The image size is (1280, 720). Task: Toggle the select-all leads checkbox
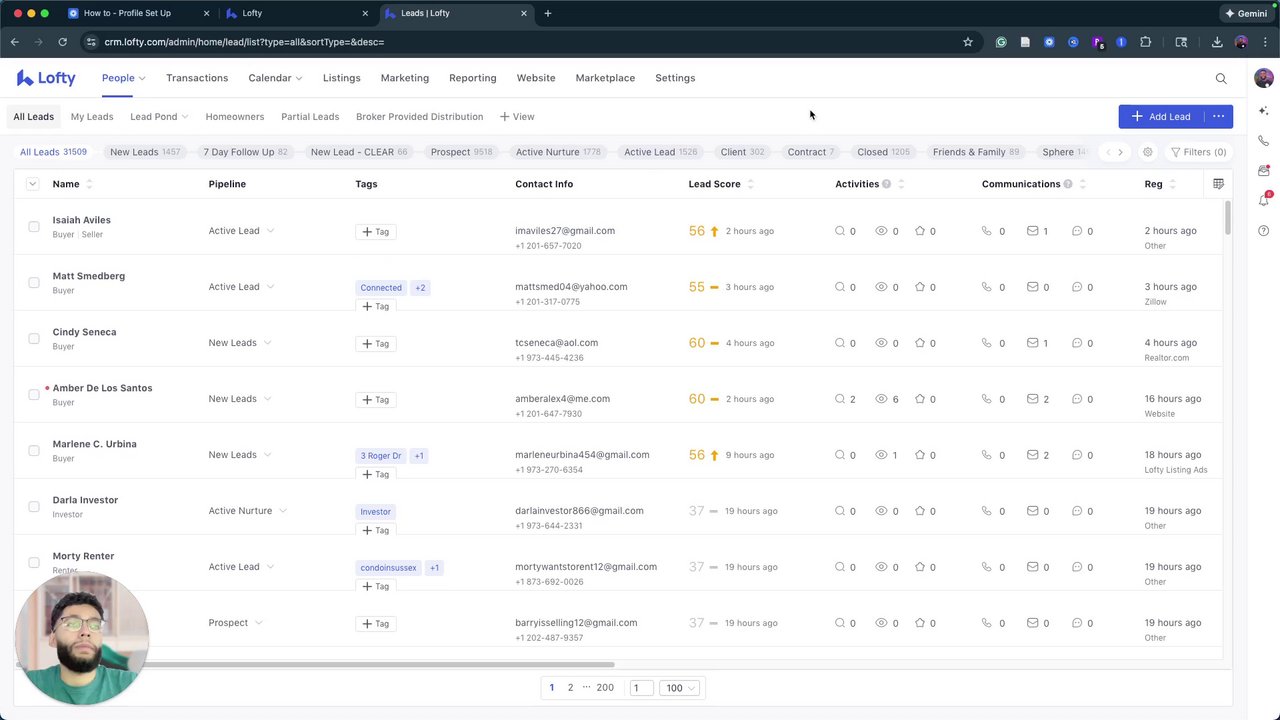click(32, 184)
